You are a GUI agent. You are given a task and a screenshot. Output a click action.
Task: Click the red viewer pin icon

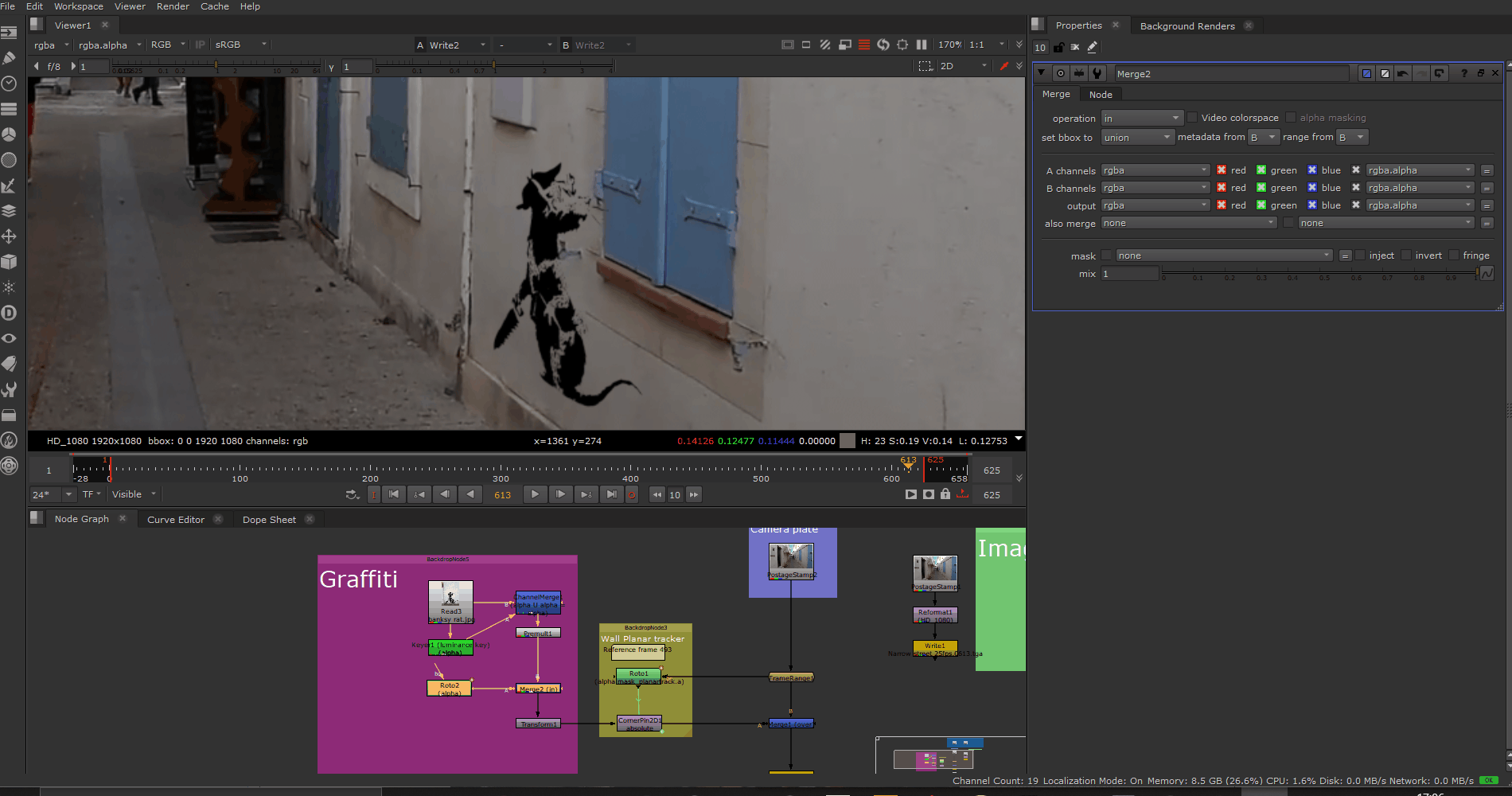coord(1004,66)
